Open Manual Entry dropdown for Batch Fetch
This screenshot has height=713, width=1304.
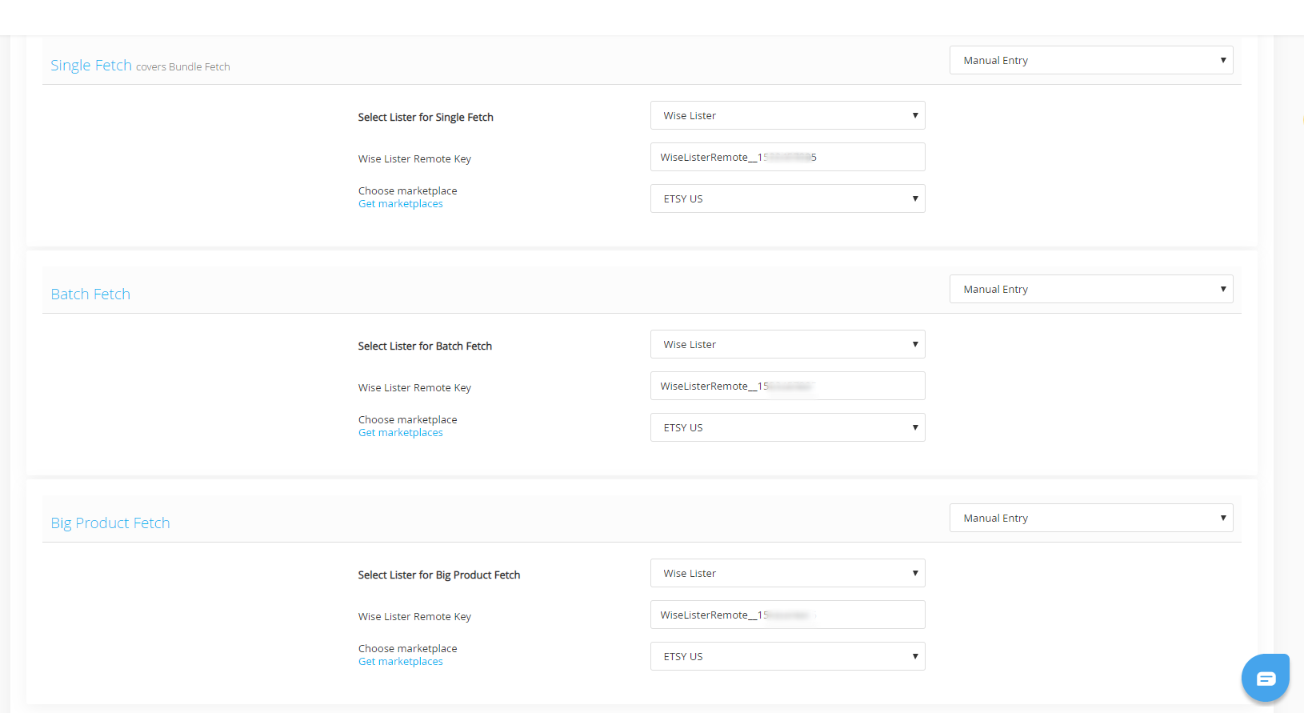click(1091, 289)
